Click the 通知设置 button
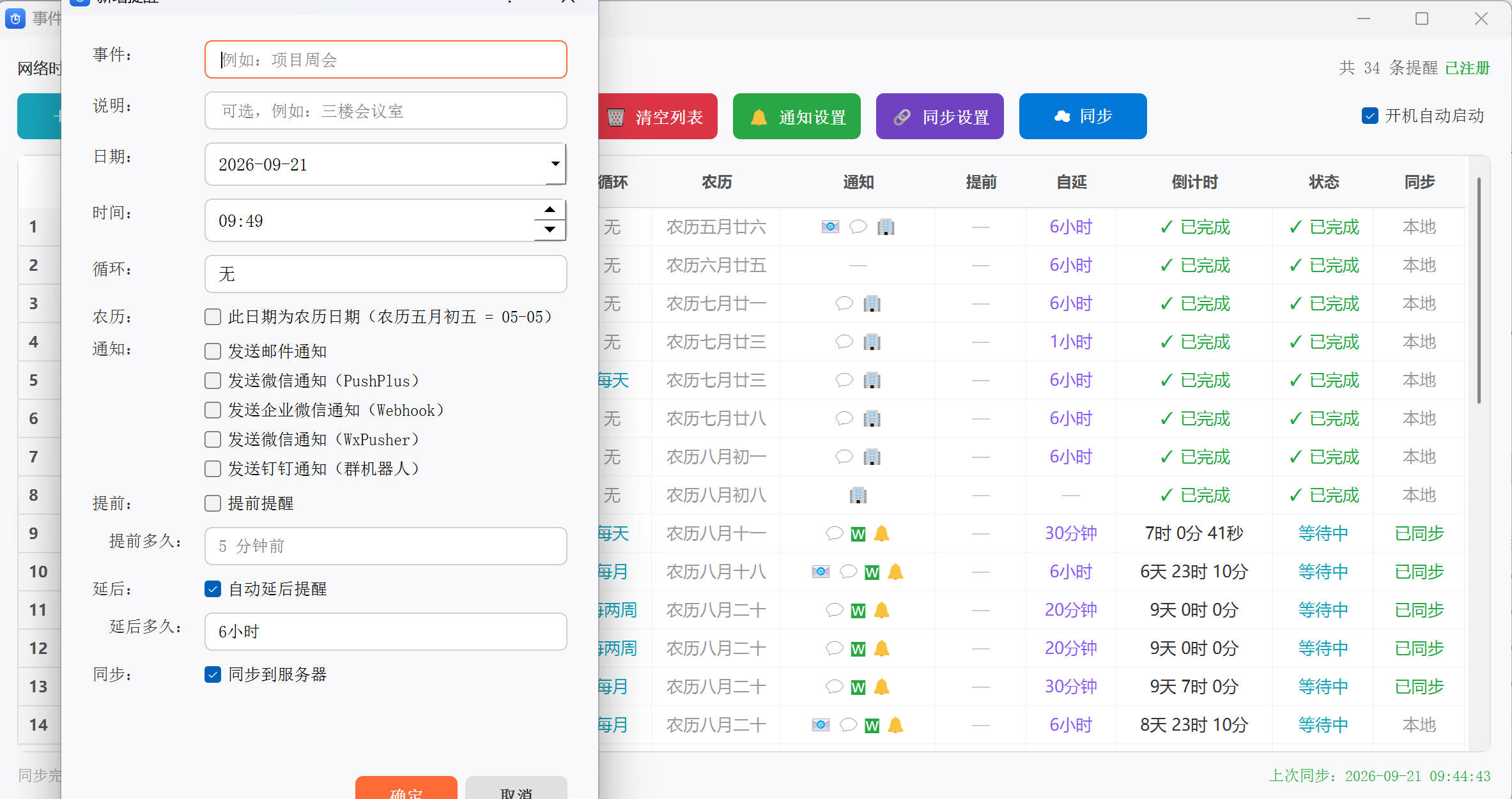The image size is (1512, 799). (796, 116)
